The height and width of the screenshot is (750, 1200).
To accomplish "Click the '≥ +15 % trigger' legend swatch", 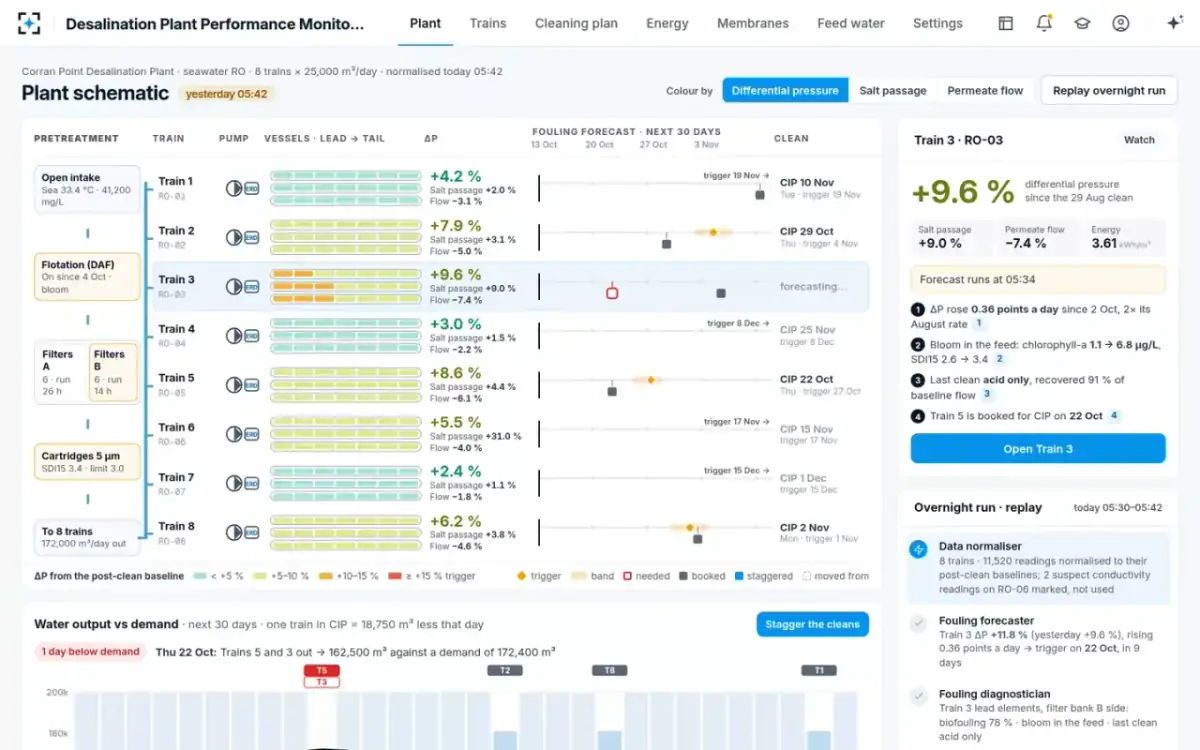I will click(395, 576).
